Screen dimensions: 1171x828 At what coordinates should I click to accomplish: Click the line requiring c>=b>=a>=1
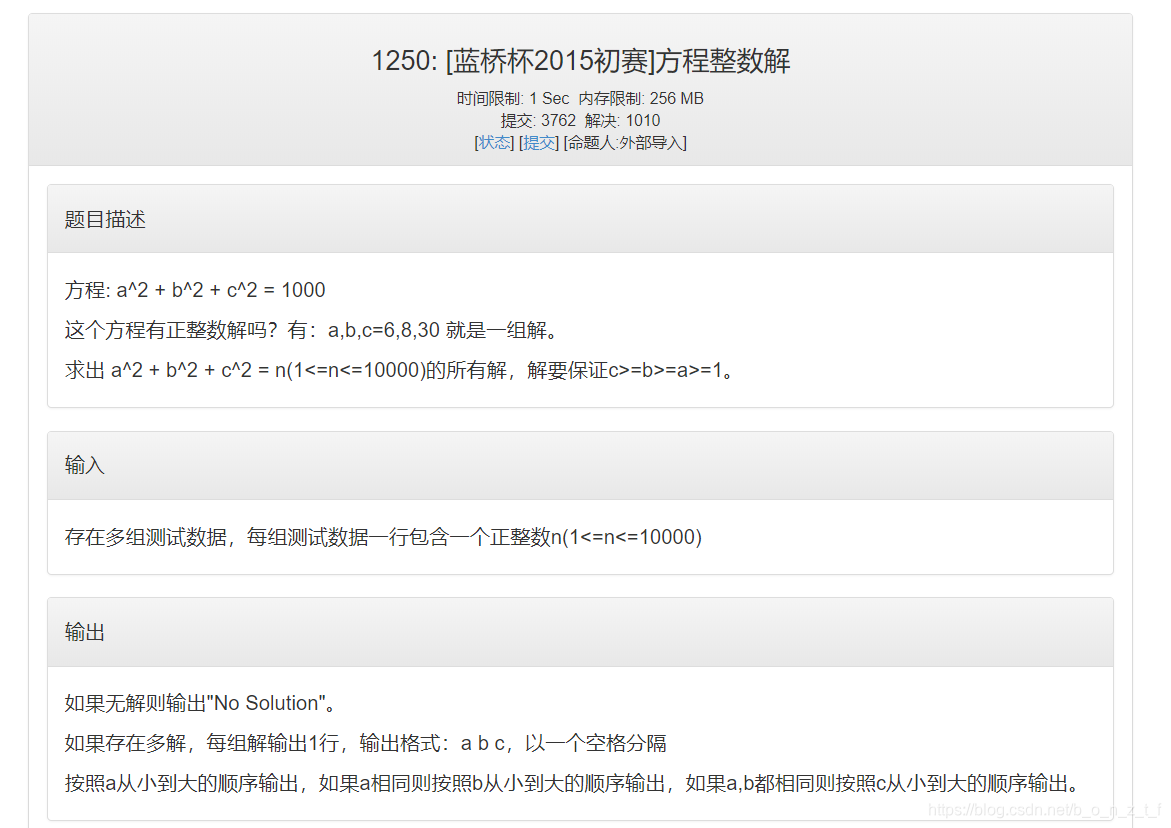(400, 370)
